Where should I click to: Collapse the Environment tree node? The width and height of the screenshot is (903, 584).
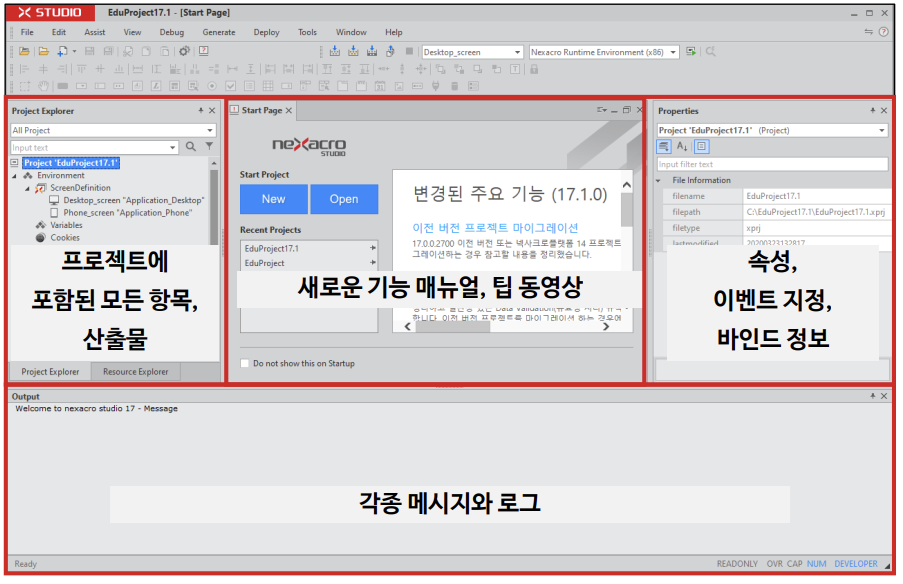(x=14, y=176)
